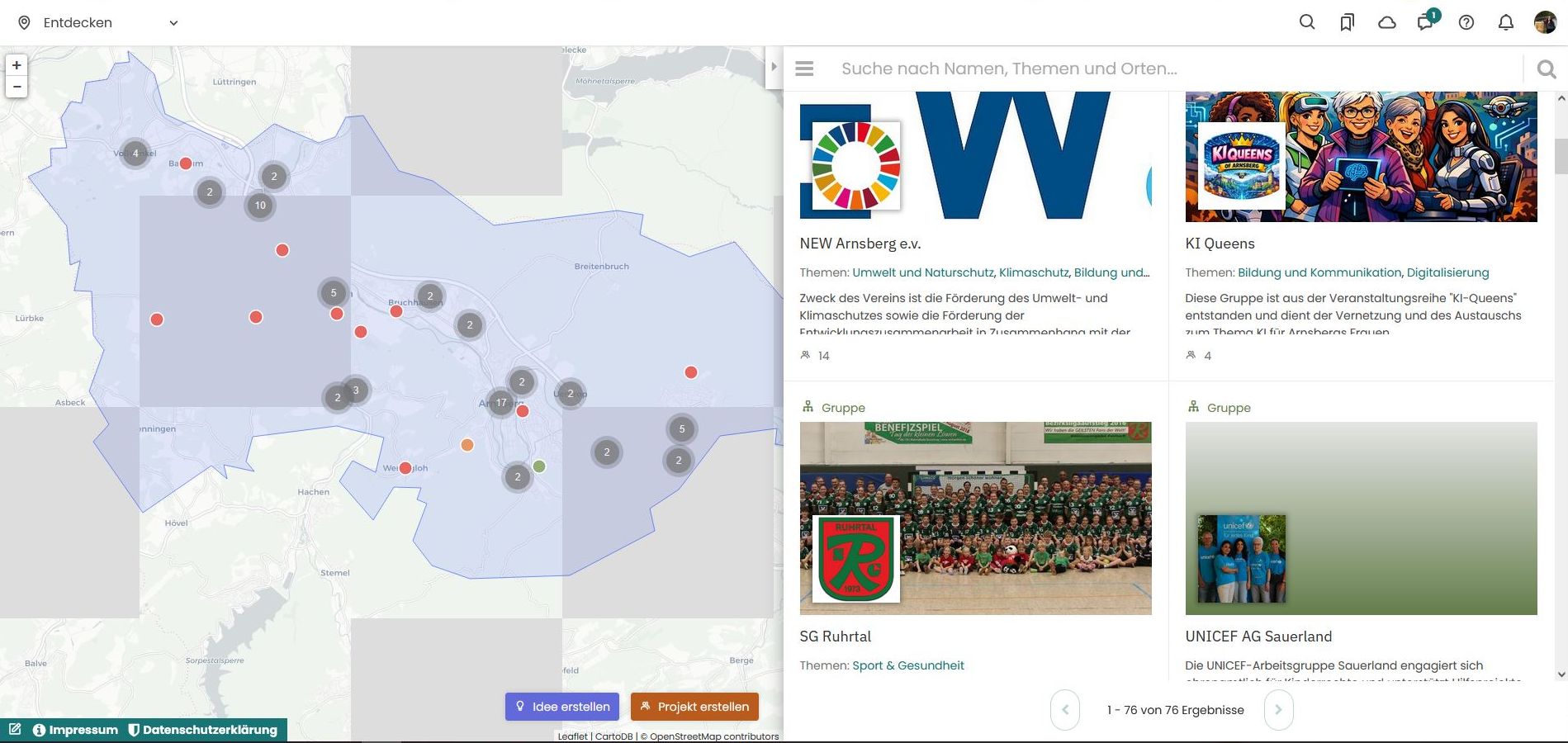The image size is (1568, 743).
Task: Open the CartoDB attribution link
Action: tap(613, 736)
